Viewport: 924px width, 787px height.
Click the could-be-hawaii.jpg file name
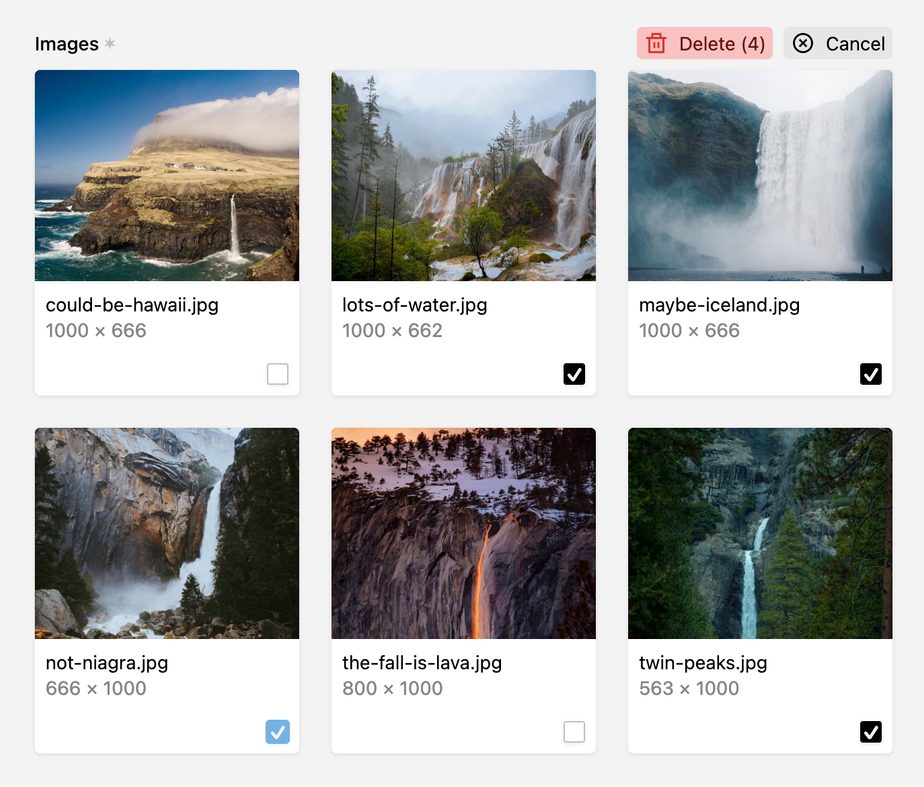tap(132, 305)
